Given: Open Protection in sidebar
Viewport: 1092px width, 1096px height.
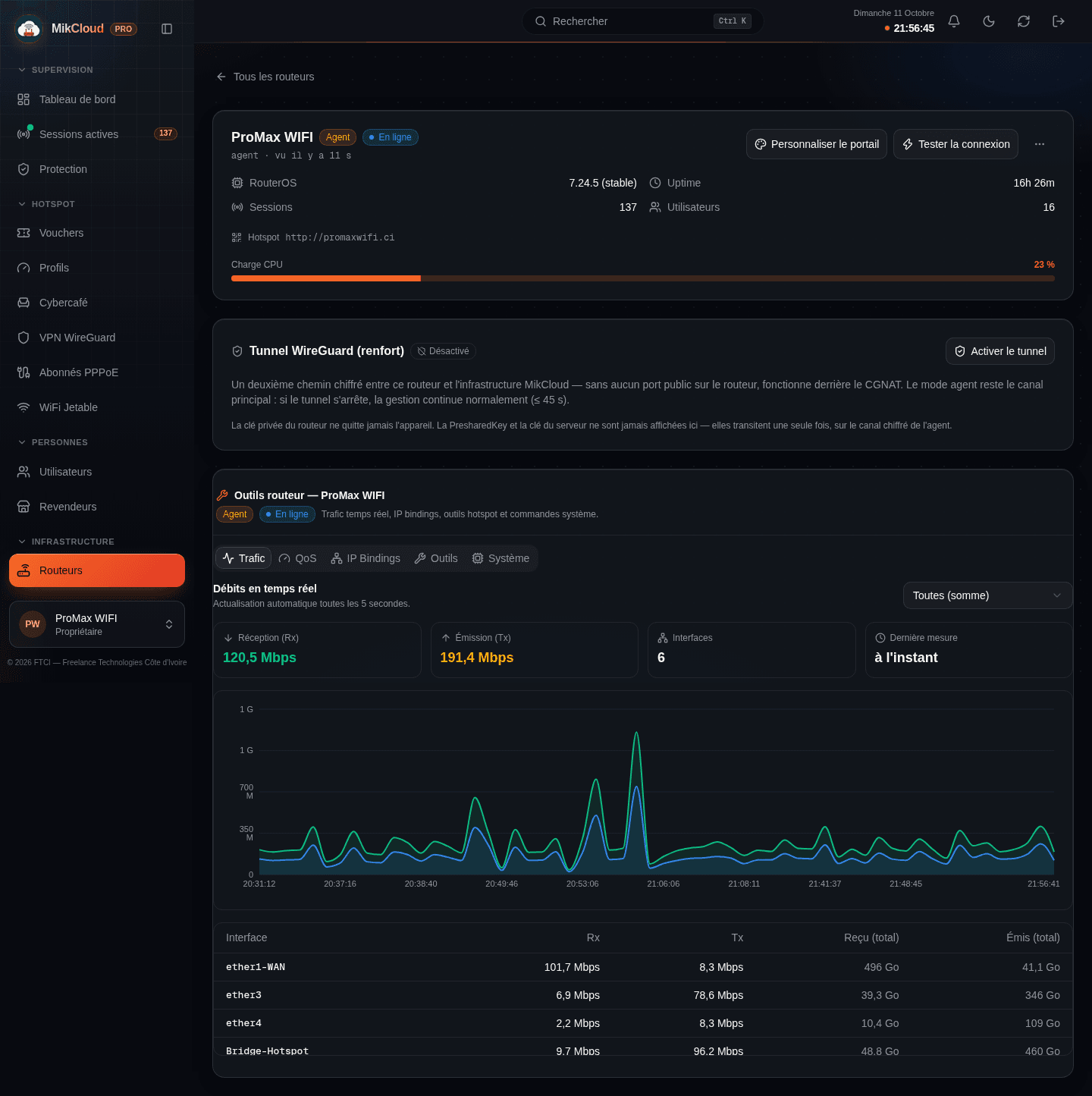Looking at the screenshot, I should (97, 169).
